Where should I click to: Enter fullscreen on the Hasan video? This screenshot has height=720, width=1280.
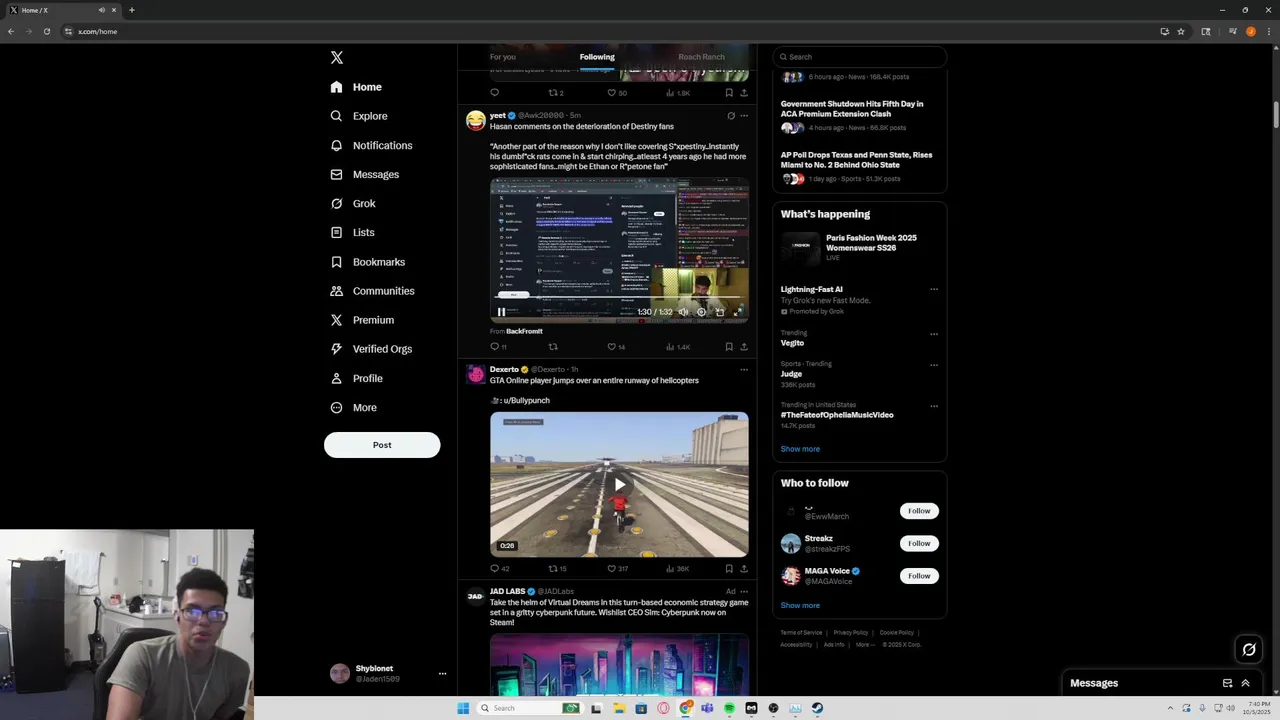[x=738, y=312]
